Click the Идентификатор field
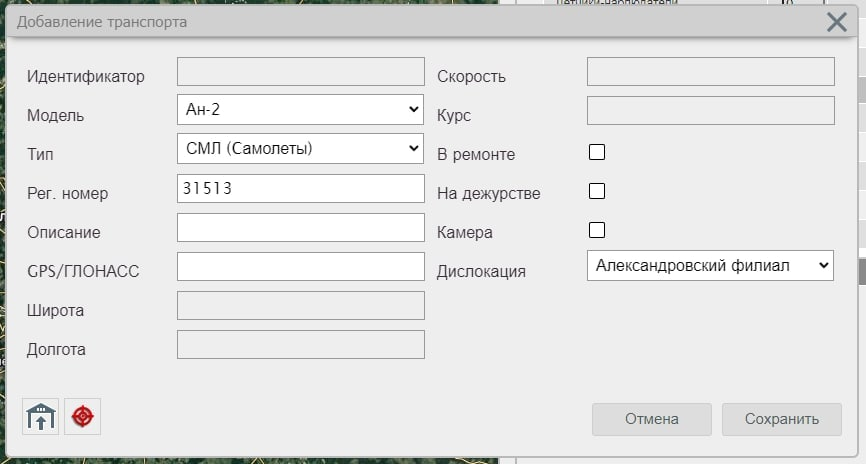 click(x=300, y=71)
